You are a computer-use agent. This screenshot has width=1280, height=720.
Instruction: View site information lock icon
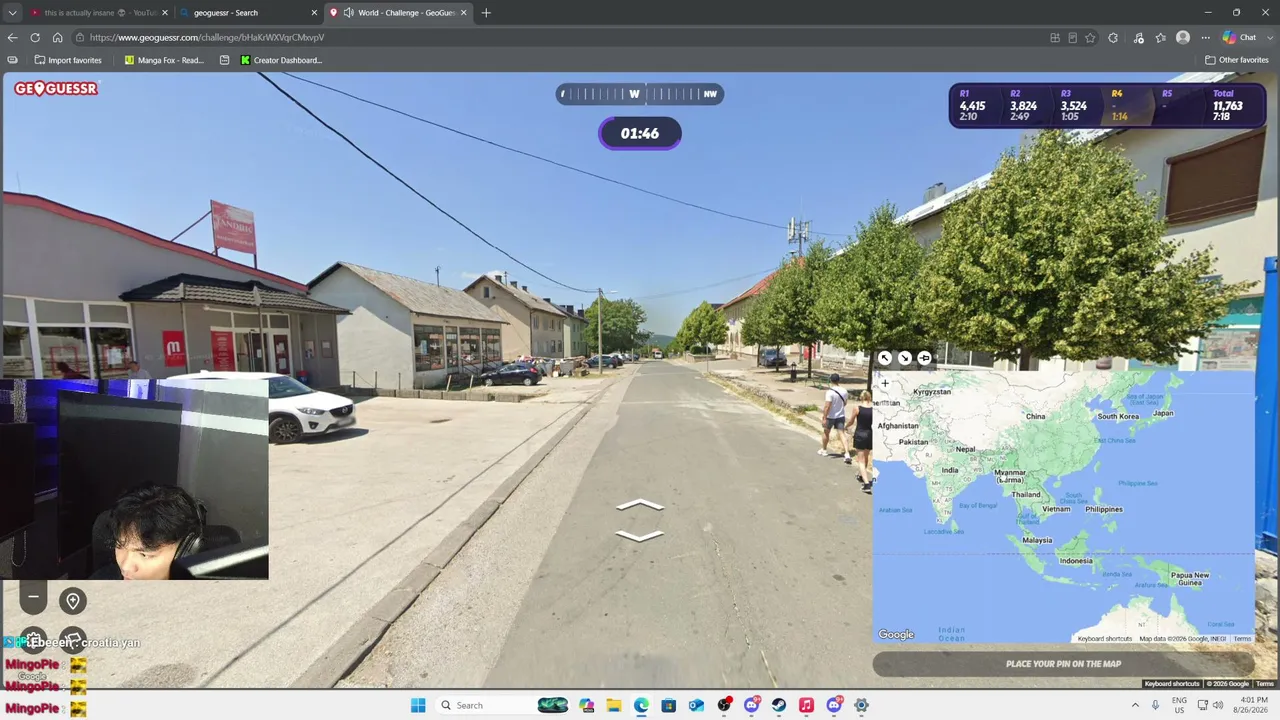click(x=80, y=38)
